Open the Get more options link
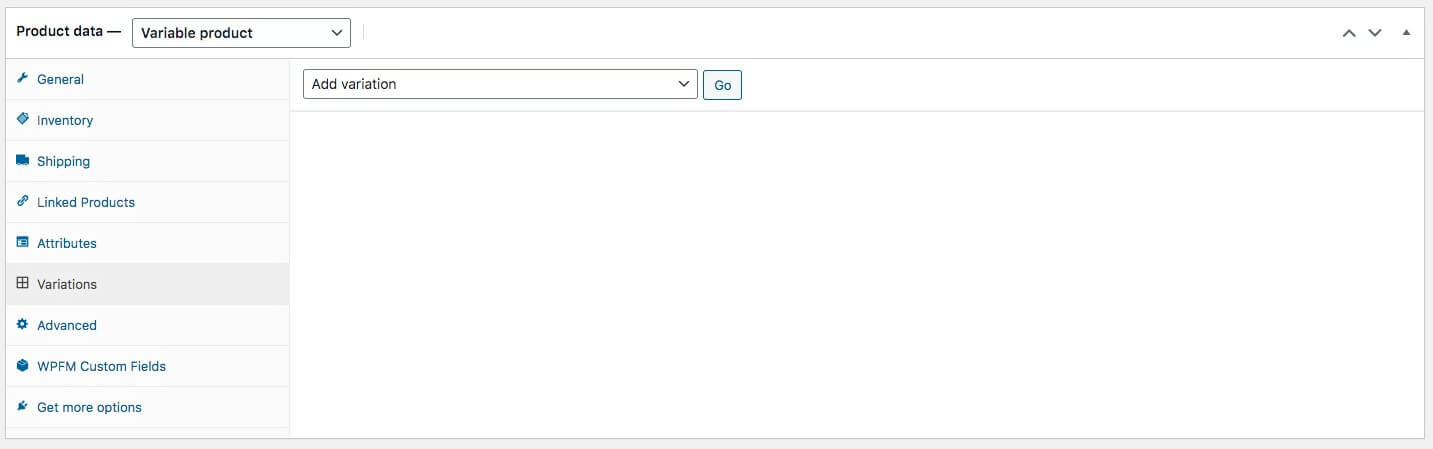 (89, 407)
